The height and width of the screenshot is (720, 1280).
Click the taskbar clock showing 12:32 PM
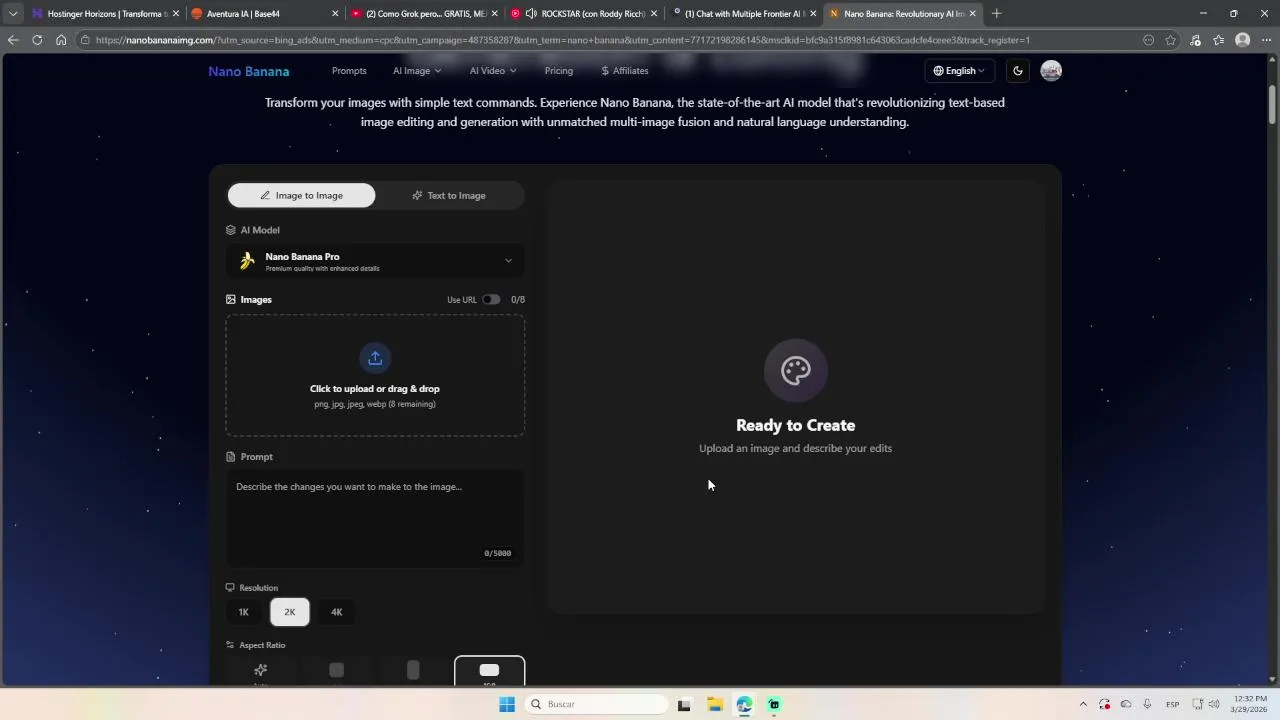[x=1250, y=704]
